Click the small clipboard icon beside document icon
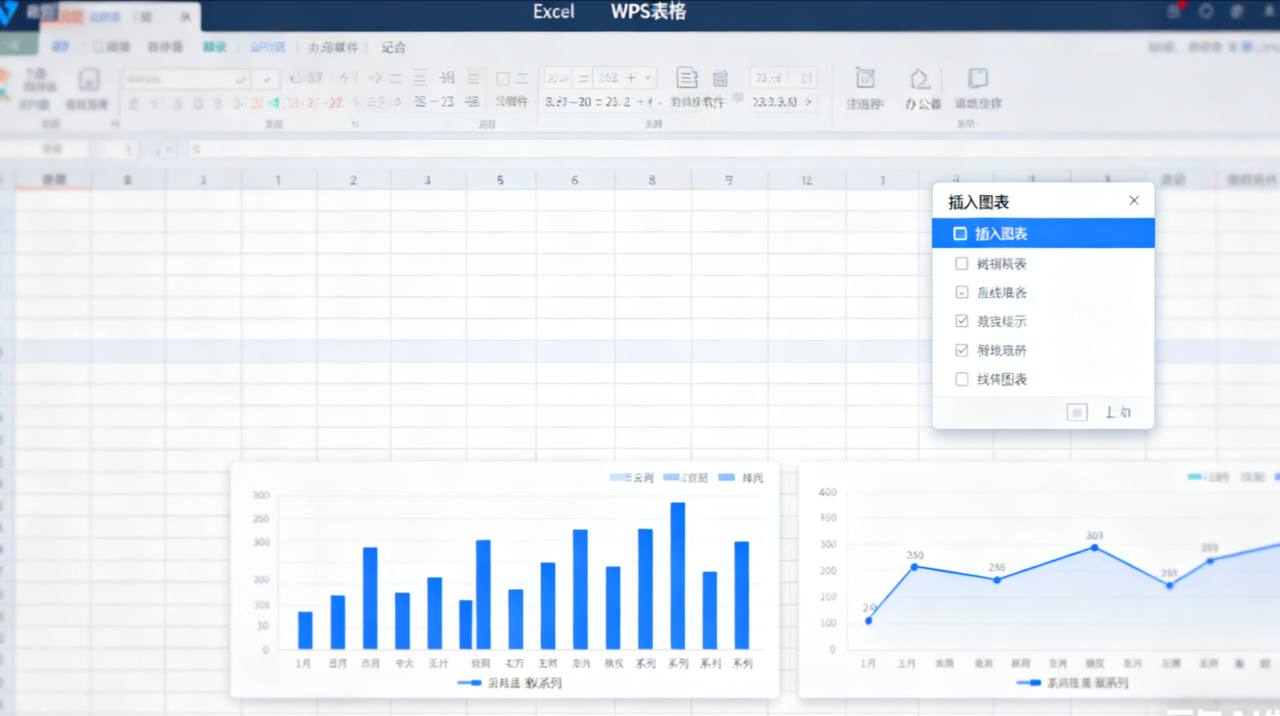The image size is (1280, 716). pyautogui.click(x=720, y=79)
